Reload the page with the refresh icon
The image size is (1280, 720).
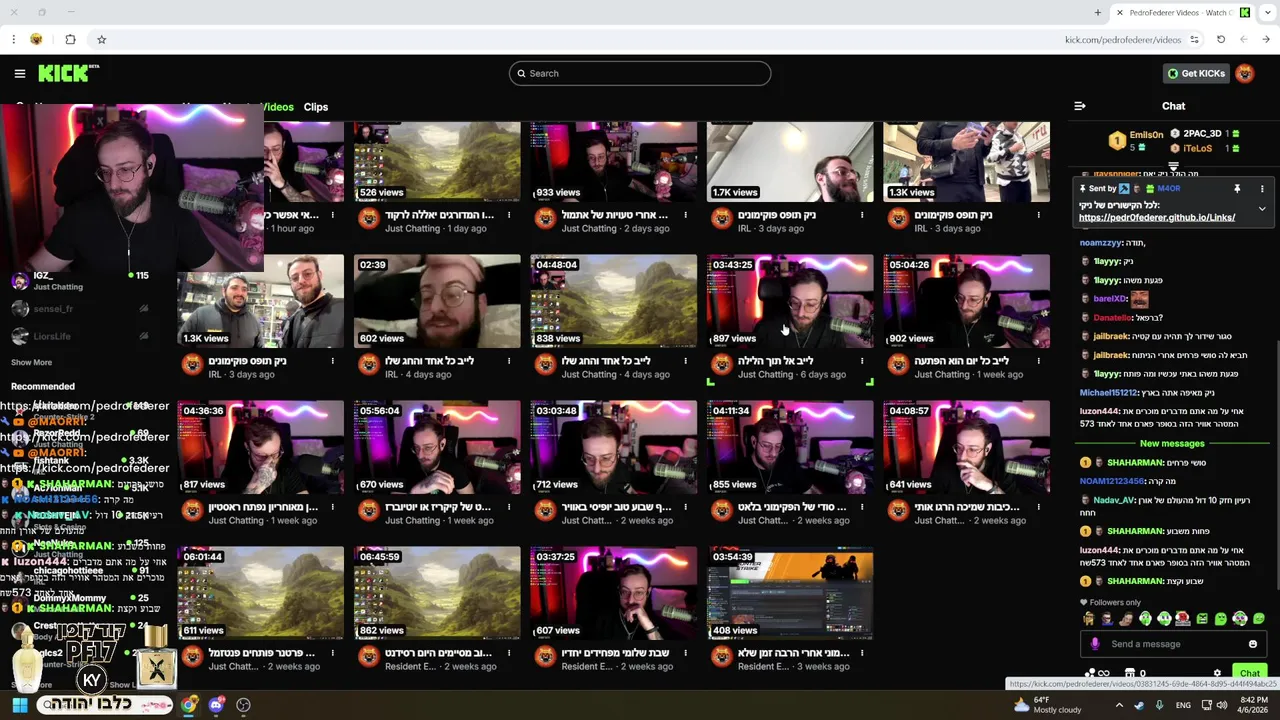pyautogui.click(x=1221, y=39)
